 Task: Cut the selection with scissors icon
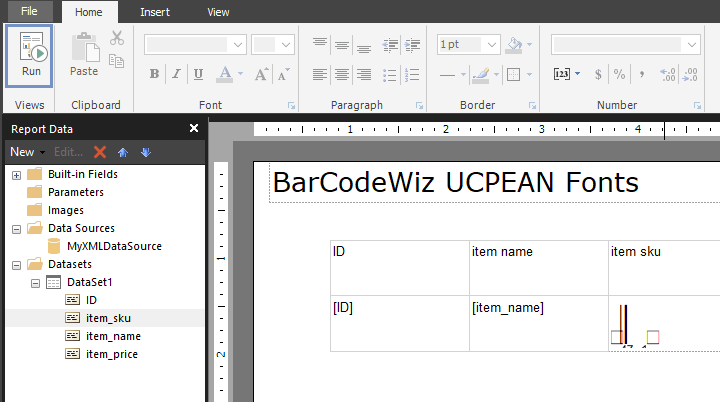point(117,38)
